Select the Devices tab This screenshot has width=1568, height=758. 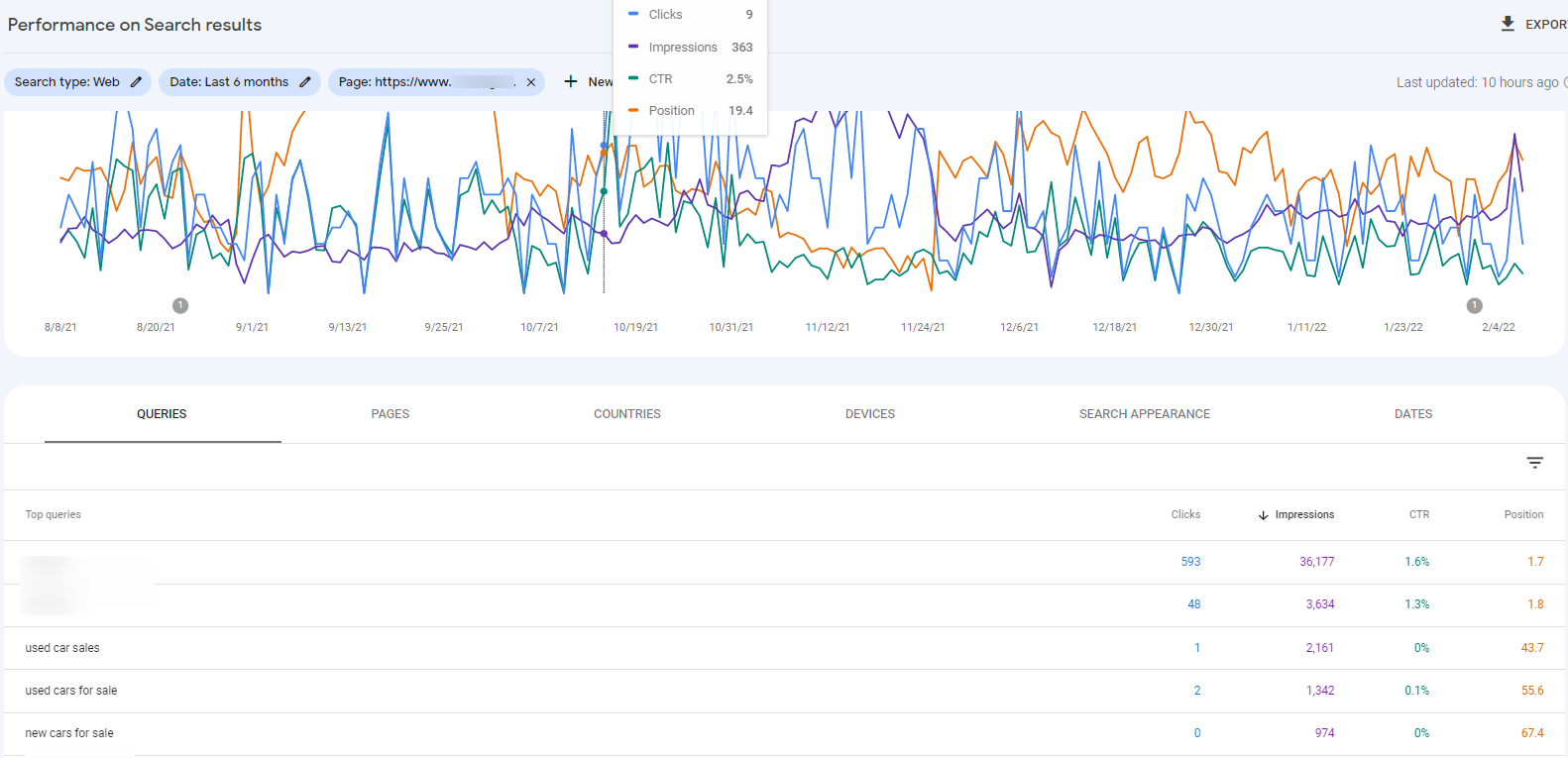coord(869,414)
